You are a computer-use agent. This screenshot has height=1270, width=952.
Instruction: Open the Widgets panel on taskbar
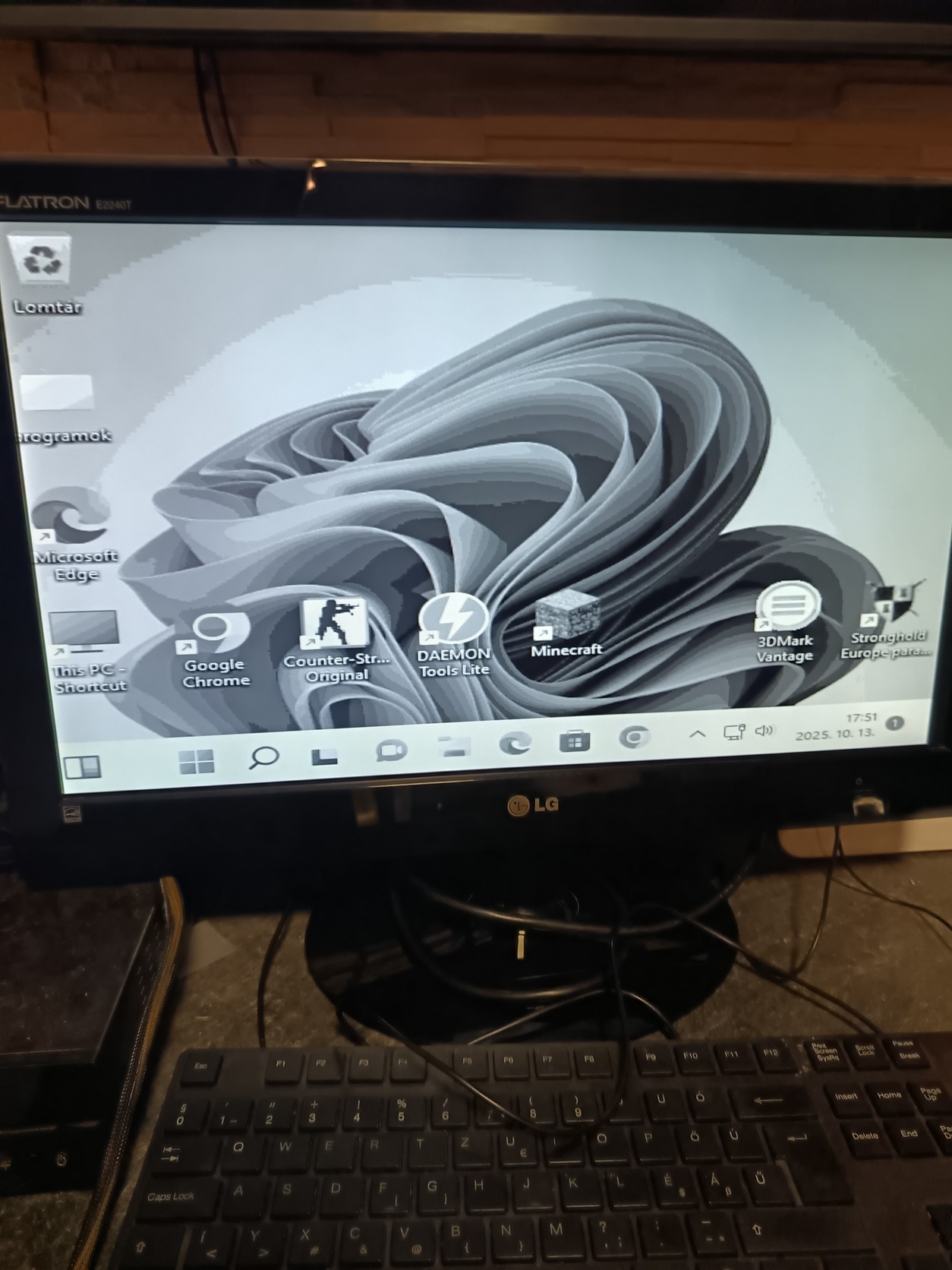(81, 768)
